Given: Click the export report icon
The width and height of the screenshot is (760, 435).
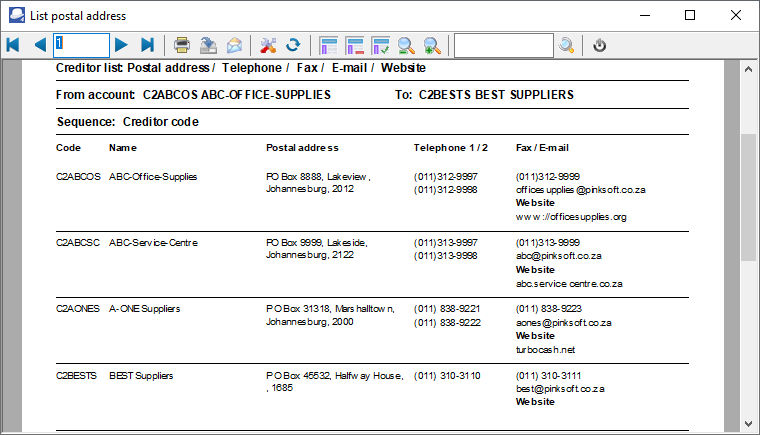Looking at the screenshot, I should coord(208,45).
